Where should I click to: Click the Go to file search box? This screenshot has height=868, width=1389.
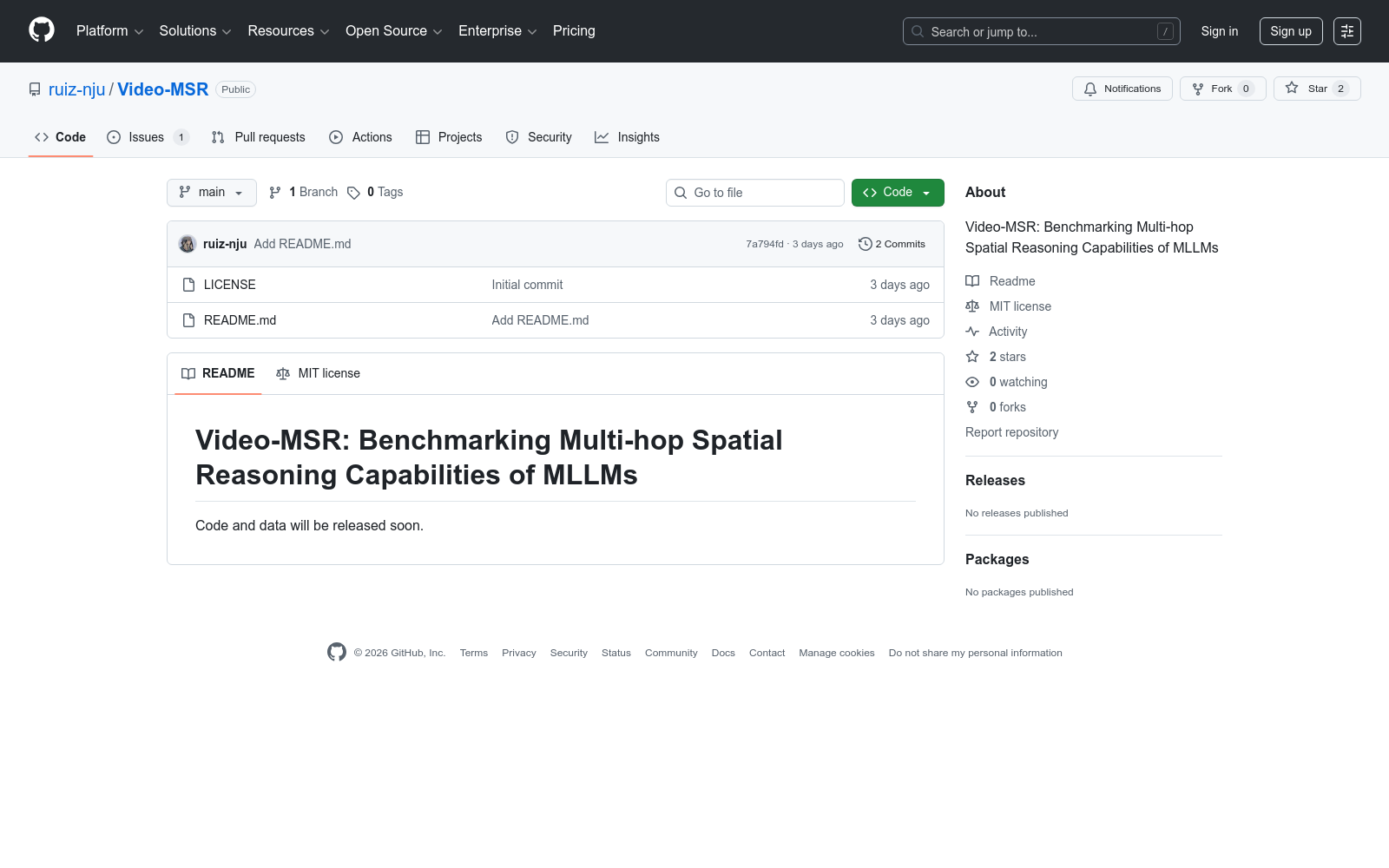(x=755, y=193)
